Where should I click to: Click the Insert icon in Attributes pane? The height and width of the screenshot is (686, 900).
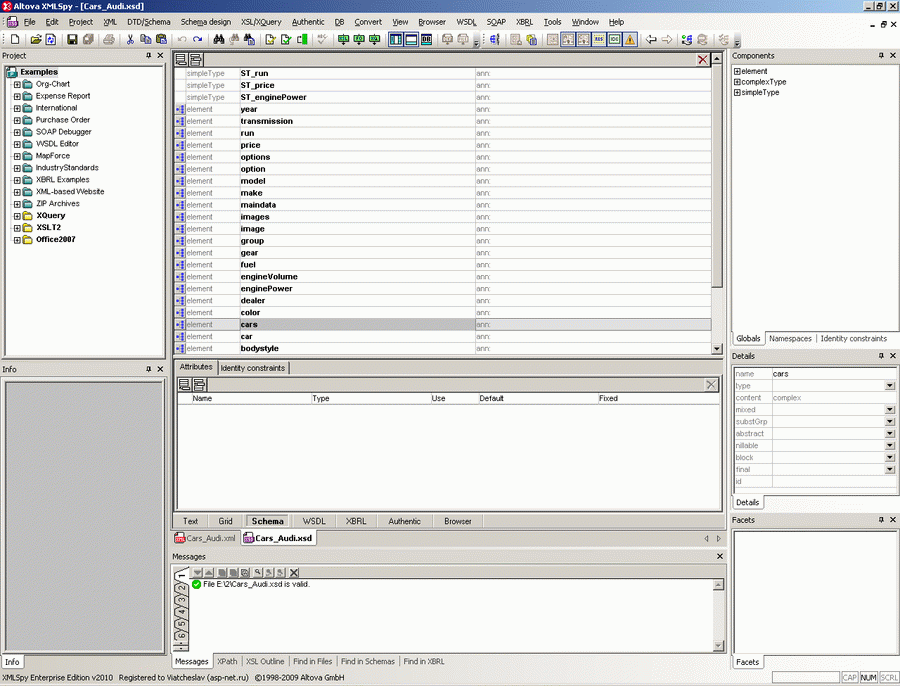click(199, 384)
